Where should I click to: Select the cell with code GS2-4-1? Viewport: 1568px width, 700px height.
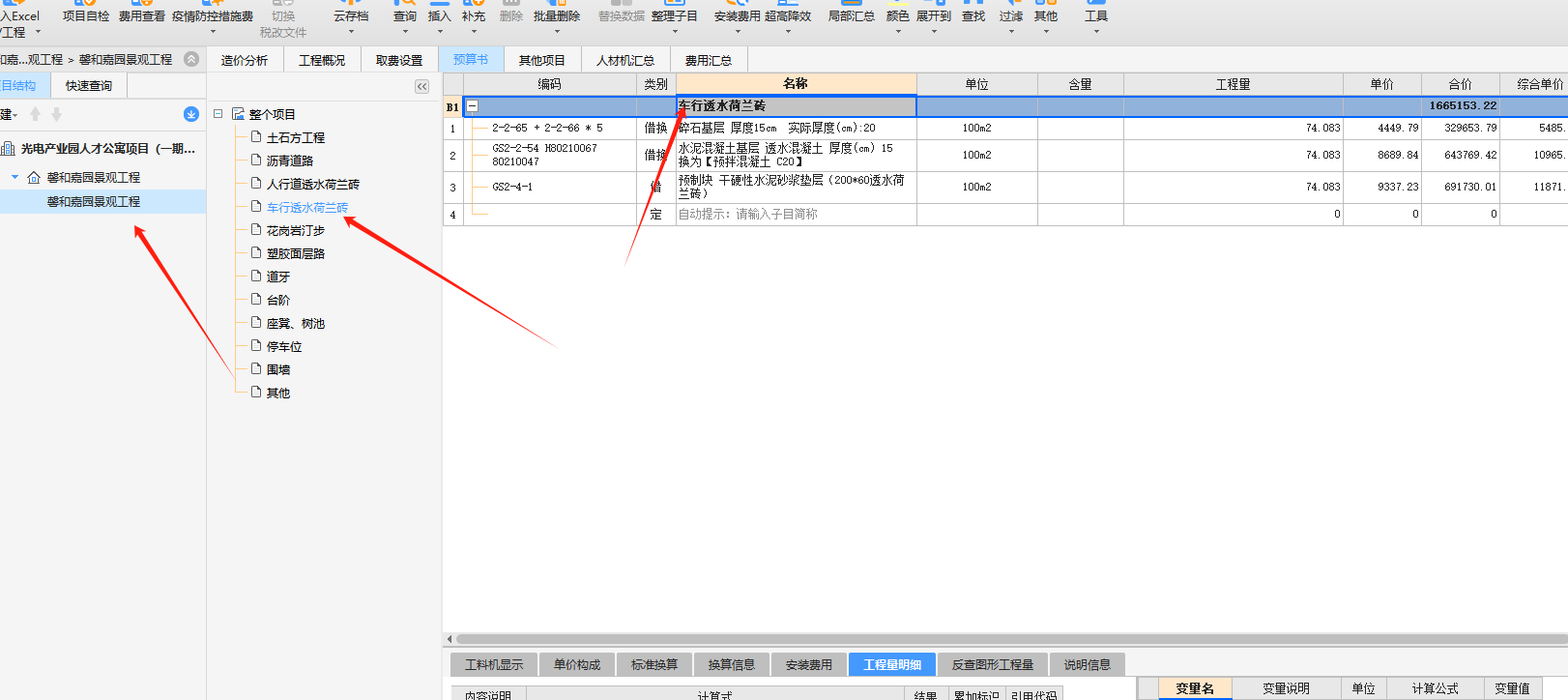coord(549,188)
